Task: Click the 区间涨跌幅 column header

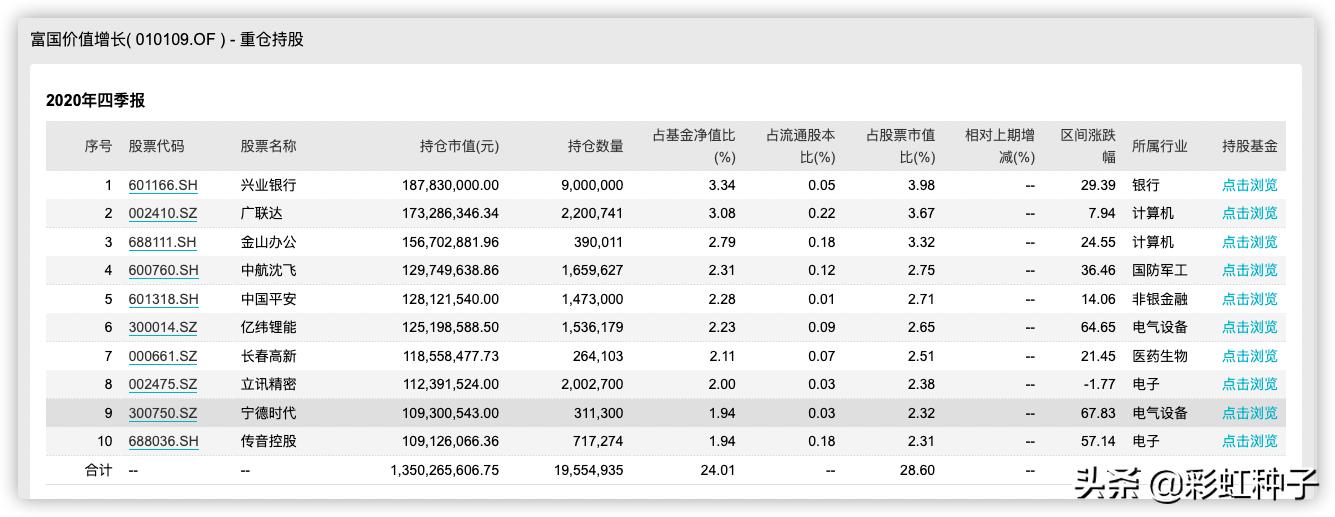Action: (1088, 146)
